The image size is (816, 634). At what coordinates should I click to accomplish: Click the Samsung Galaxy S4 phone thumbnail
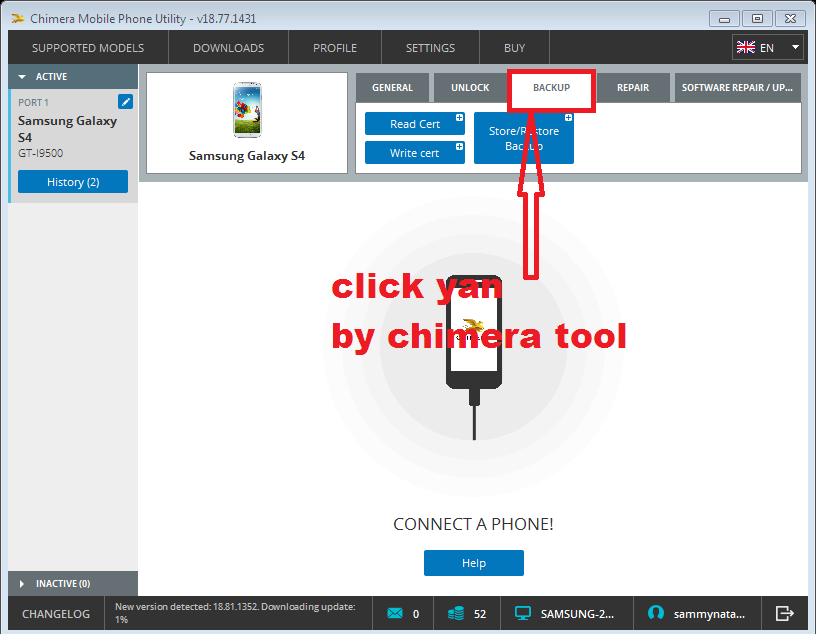247,110
